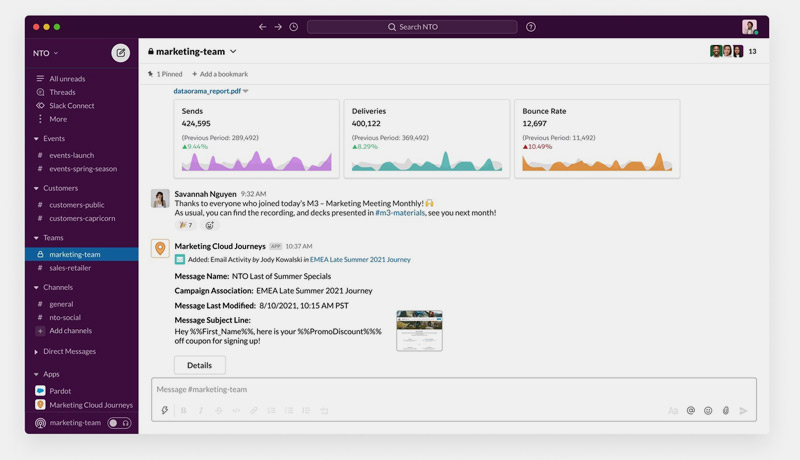Select the events-launch channel
Viewport: 800px width, 460px height.
(x=71, y=155)
